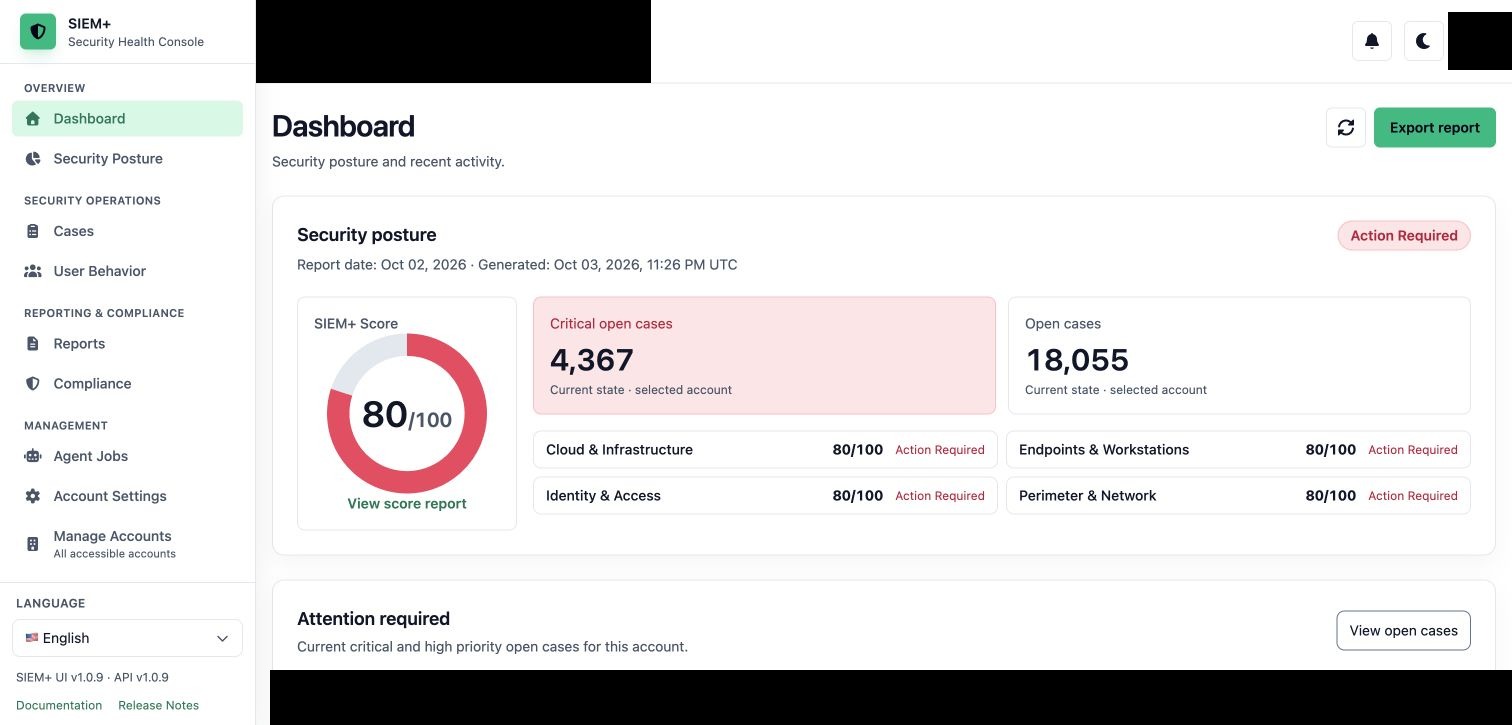Select the Perimeter & Network score row
The height and width of the screenshot is (725, 1512).
[x=1238, y=496]
